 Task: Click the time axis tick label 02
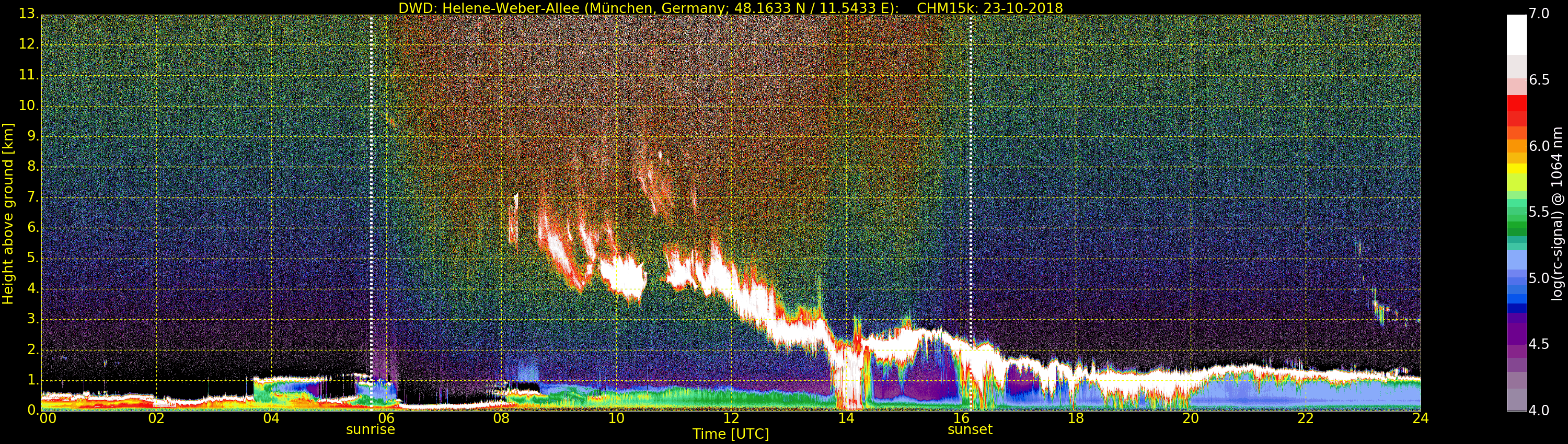tap(156, 418)
